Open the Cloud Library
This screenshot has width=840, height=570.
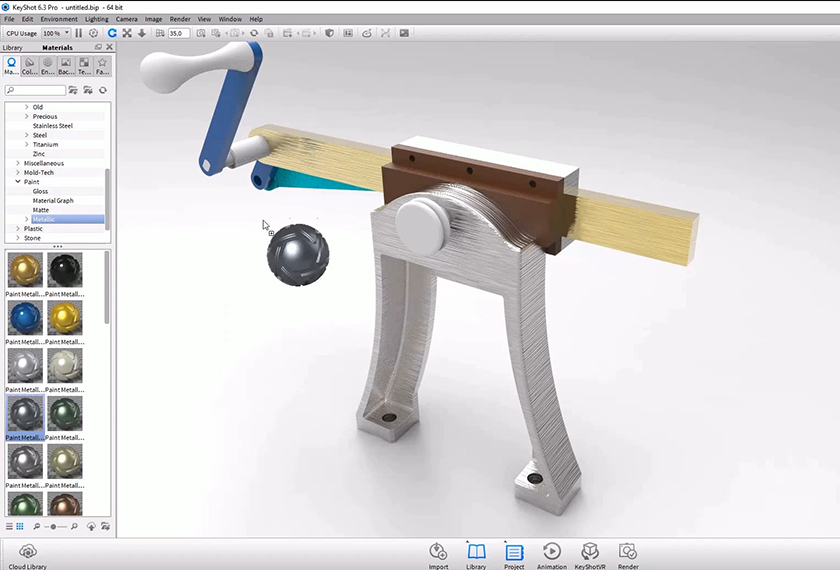(x=27, y=552)
